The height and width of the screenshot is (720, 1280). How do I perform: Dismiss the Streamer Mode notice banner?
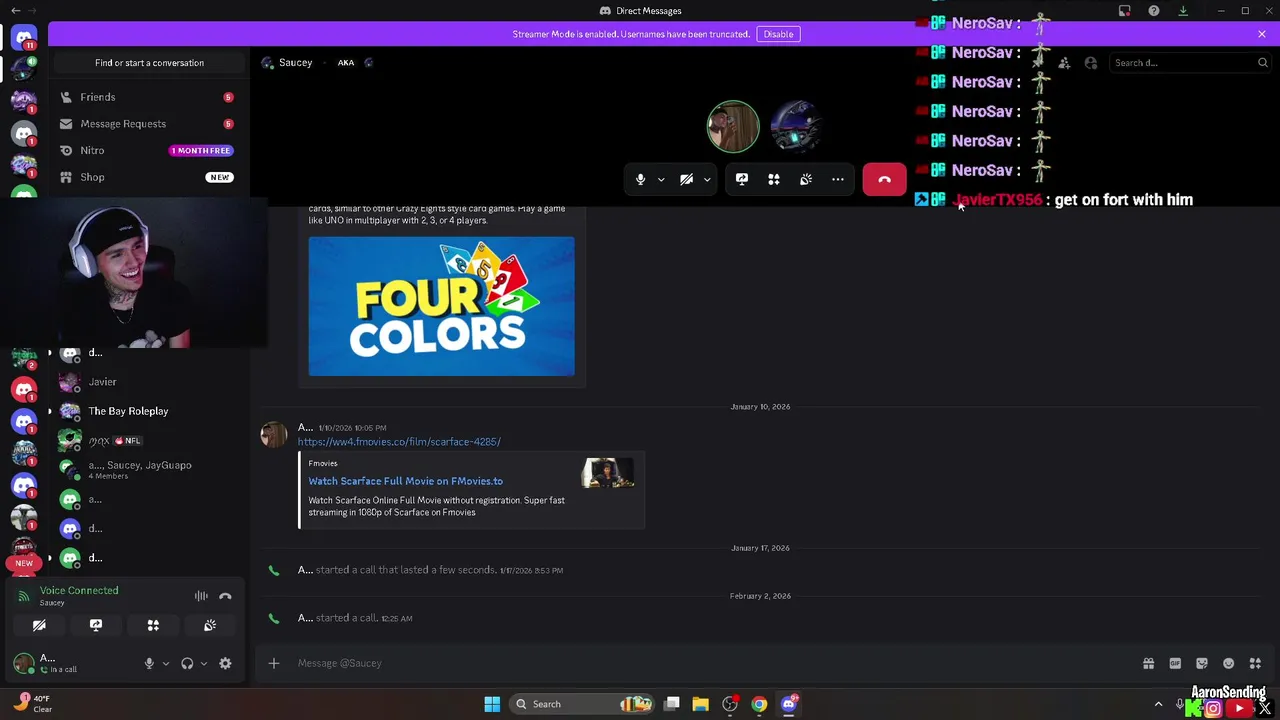1262,34
